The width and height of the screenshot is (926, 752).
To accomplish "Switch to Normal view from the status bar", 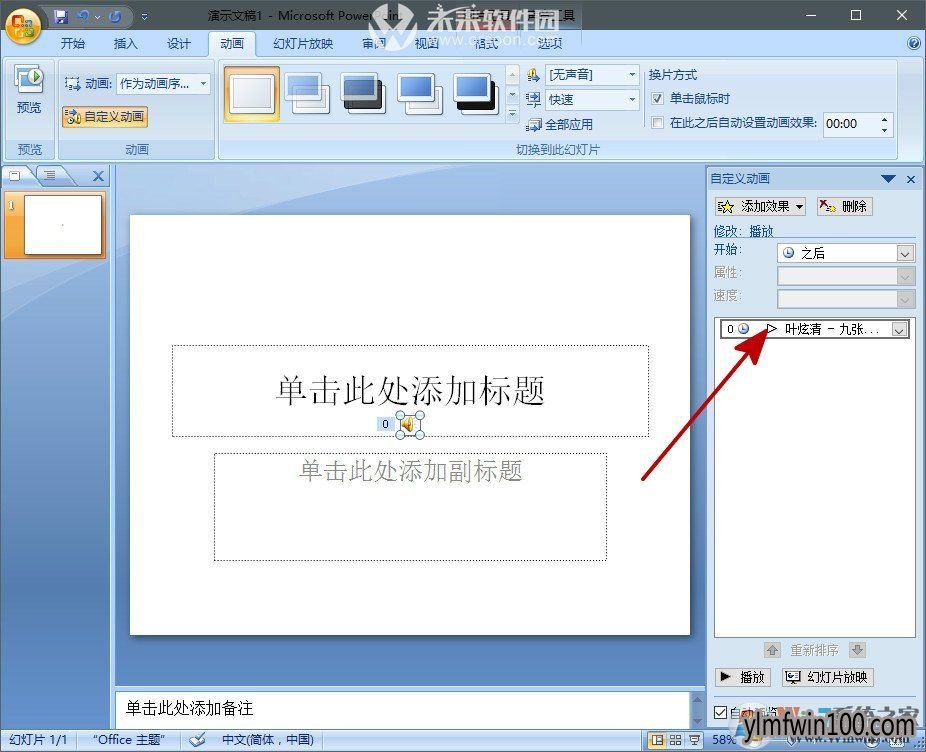I will 657,740.
